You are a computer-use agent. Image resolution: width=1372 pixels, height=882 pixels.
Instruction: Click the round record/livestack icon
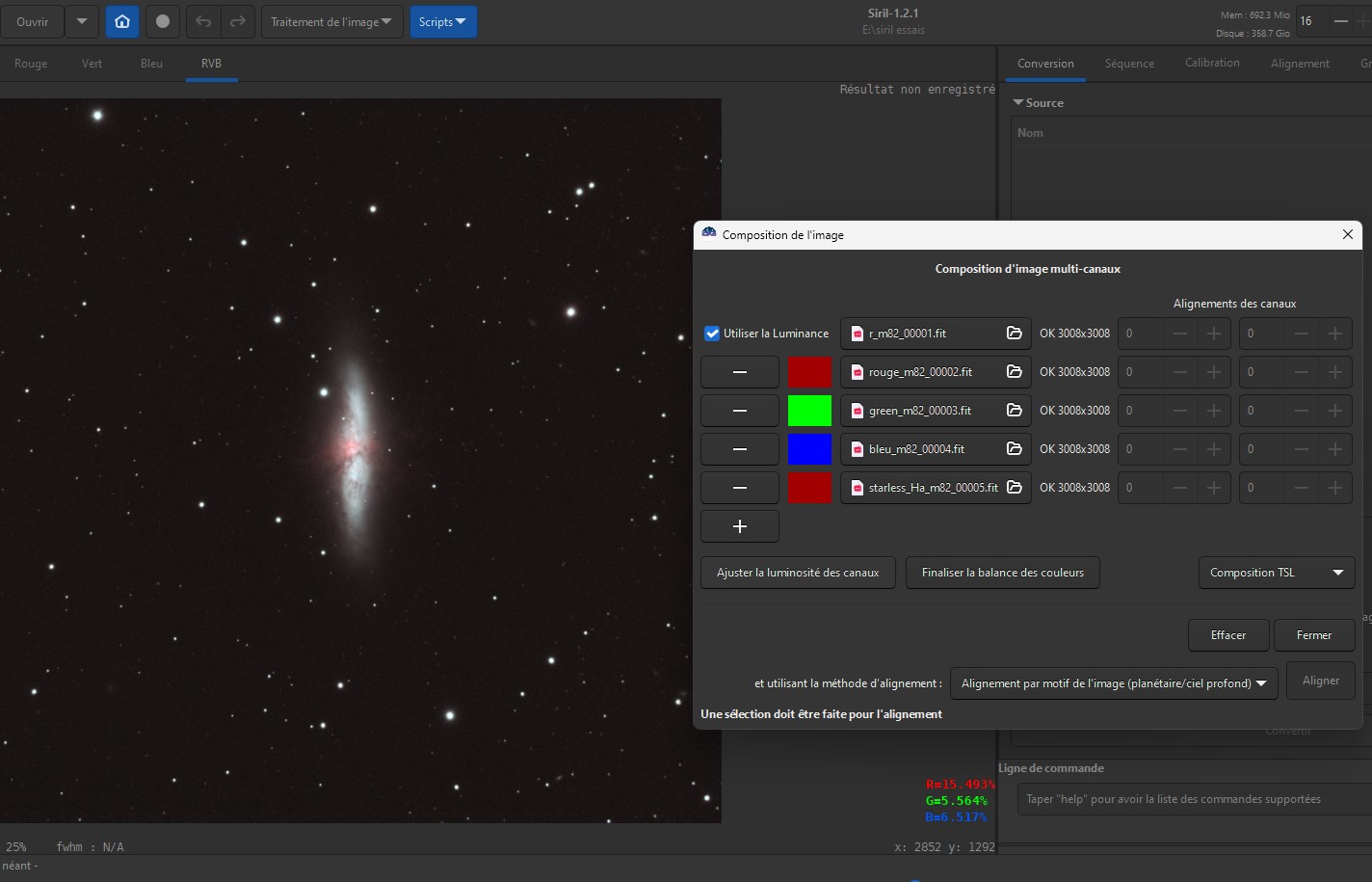tap(162, 21)
